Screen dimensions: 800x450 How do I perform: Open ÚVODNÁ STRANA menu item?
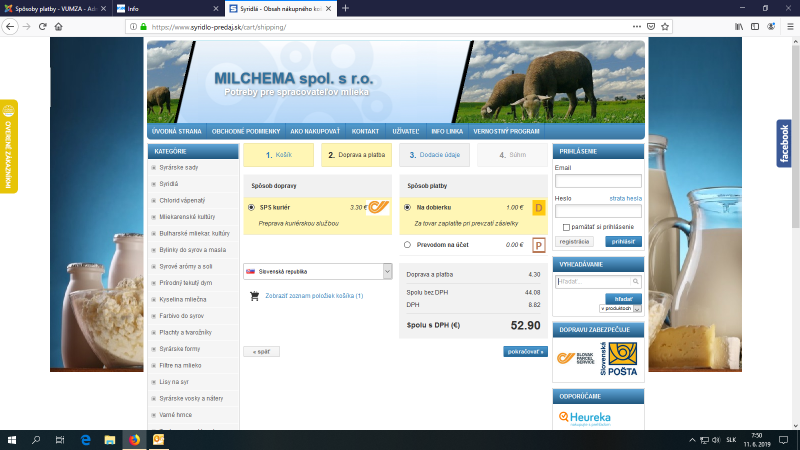coord(177,131)
